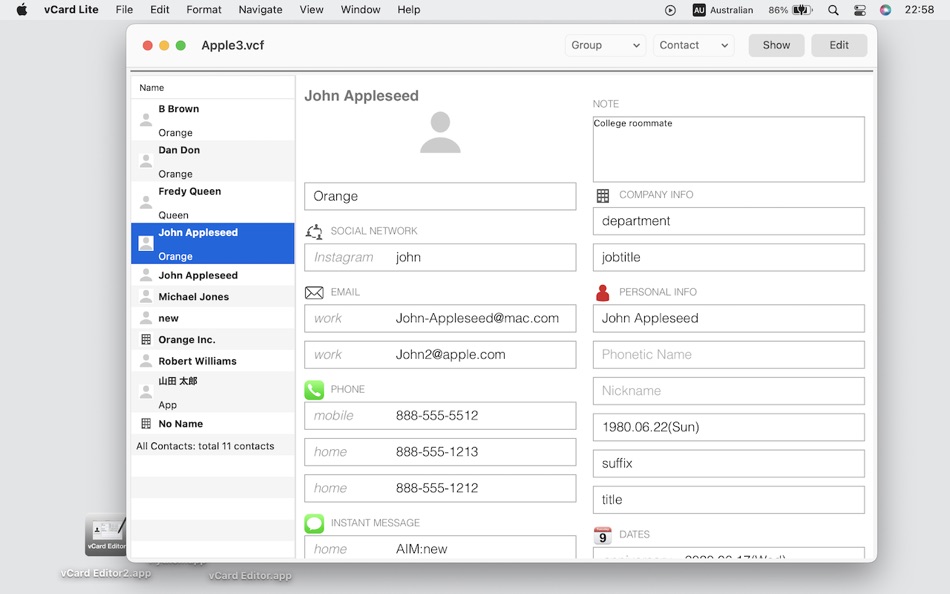Click the Email envelope icon
Viewport: 950px width, 594px height.
coord(314,293)
